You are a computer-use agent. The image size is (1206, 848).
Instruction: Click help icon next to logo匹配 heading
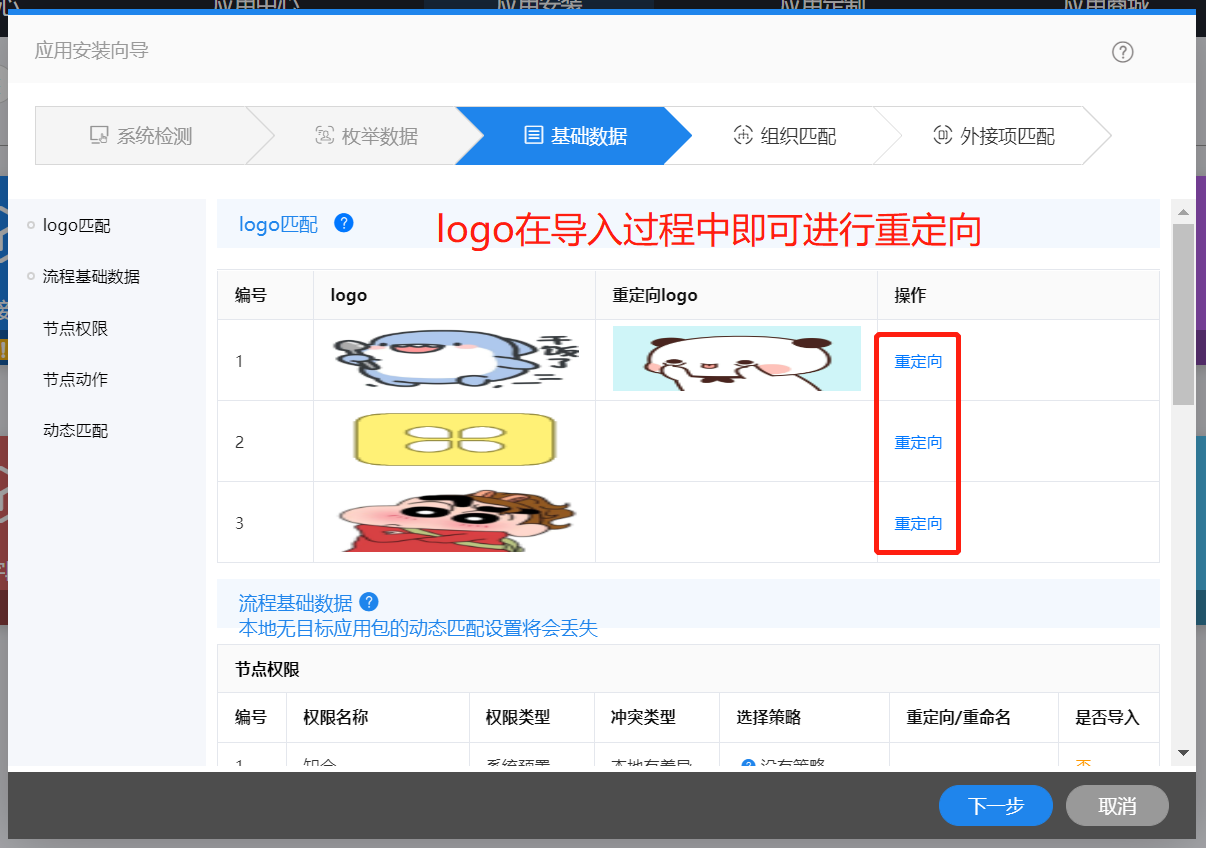344,223
